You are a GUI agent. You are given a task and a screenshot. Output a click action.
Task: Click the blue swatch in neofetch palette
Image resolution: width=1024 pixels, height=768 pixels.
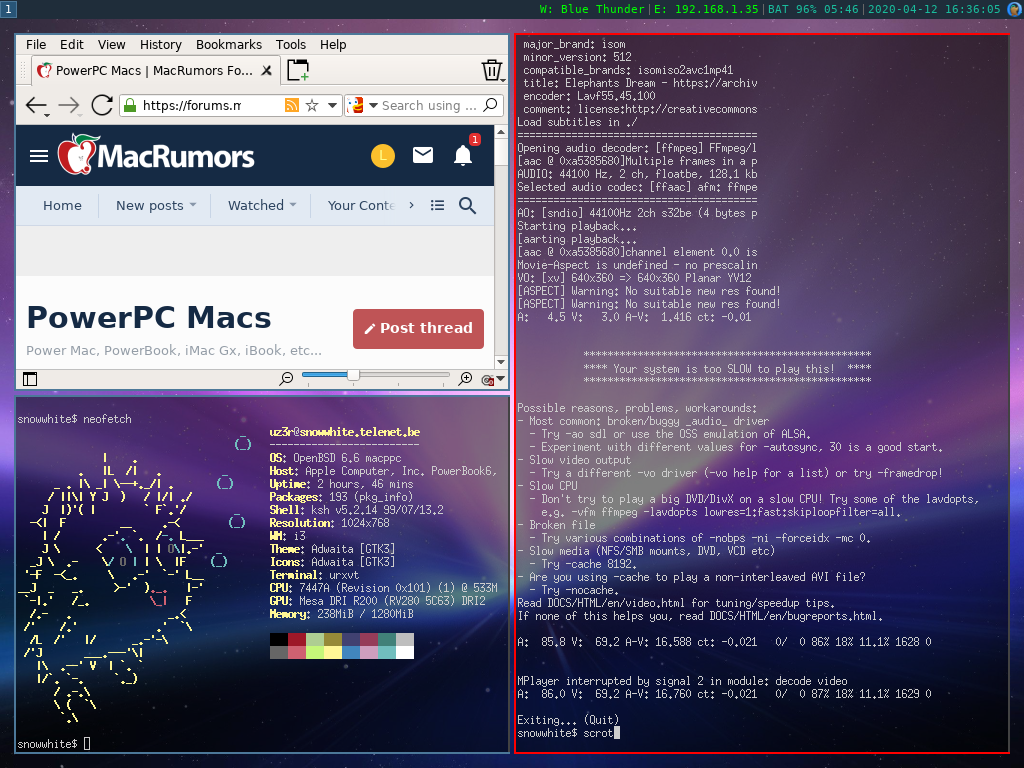[351, 652]
